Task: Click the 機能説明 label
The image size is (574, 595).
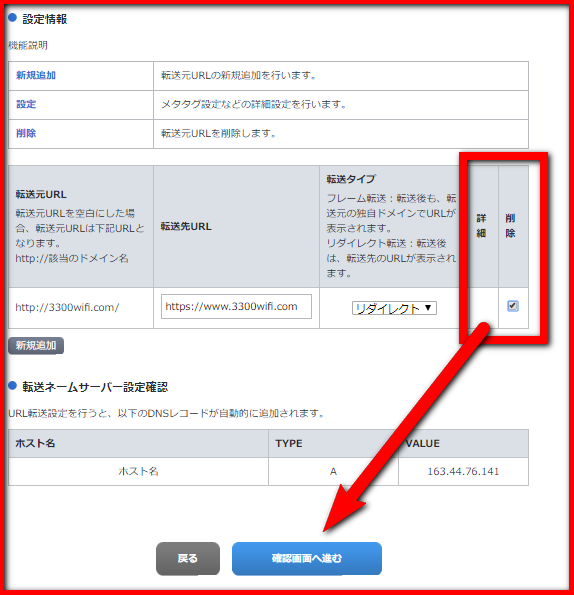Action: (x=28, y=46)
